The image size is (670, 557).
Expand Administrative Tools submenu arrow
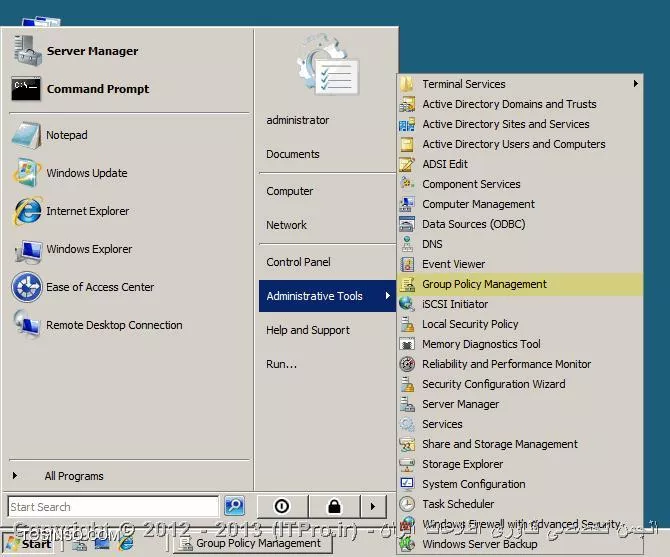(388, 296)
